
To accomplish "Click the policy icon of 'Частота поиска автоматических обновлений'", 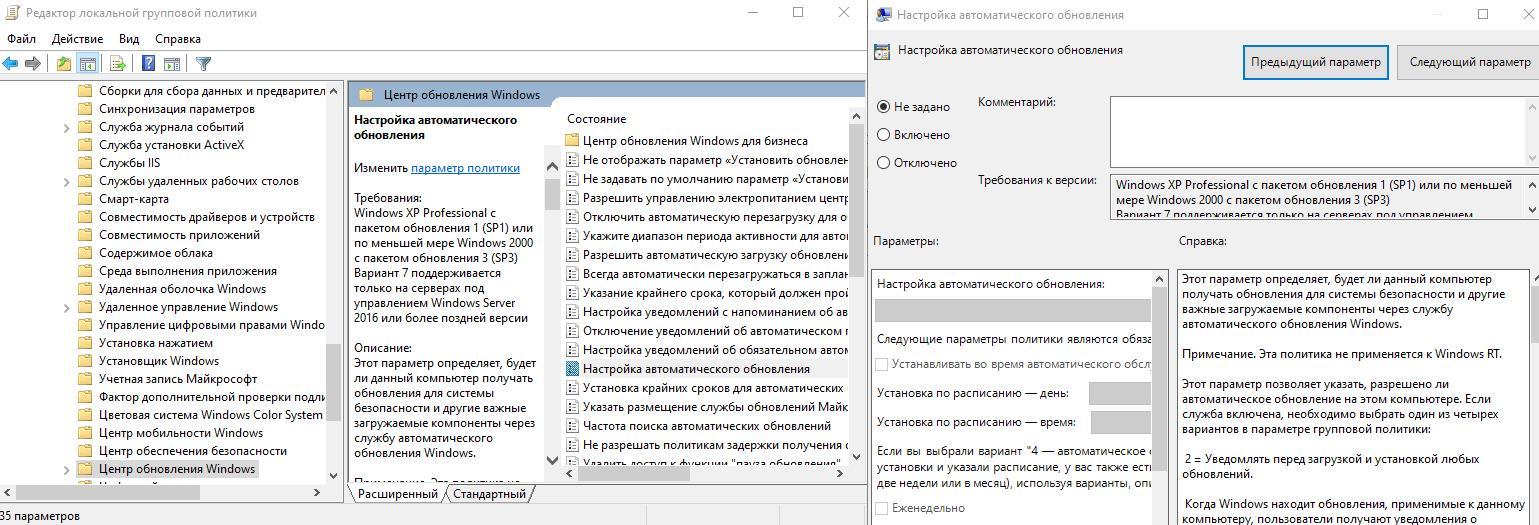I will tap(572, 426).
